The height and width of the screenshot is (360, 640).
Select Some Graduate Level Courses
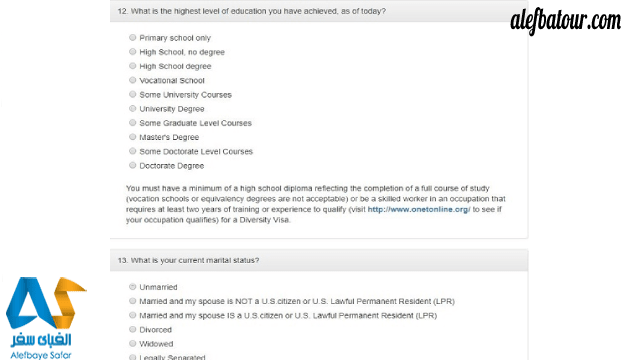tap(133, 122)
